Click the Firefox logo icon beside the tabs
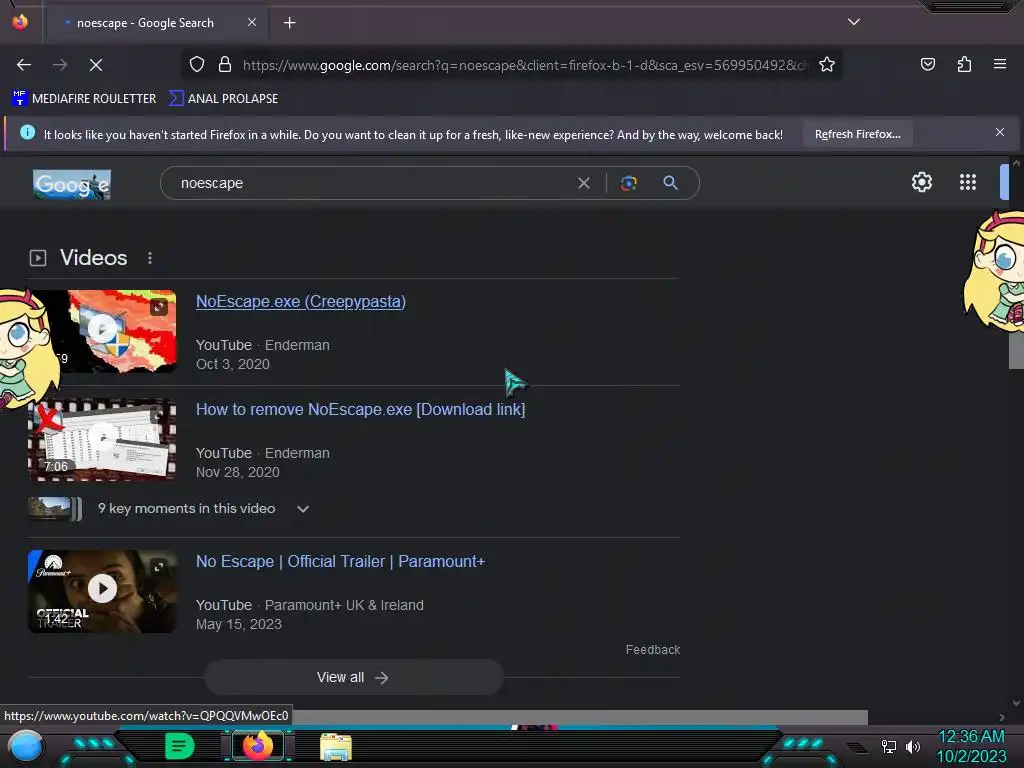Screen dimensions: 1024x768 coord(20,22)
